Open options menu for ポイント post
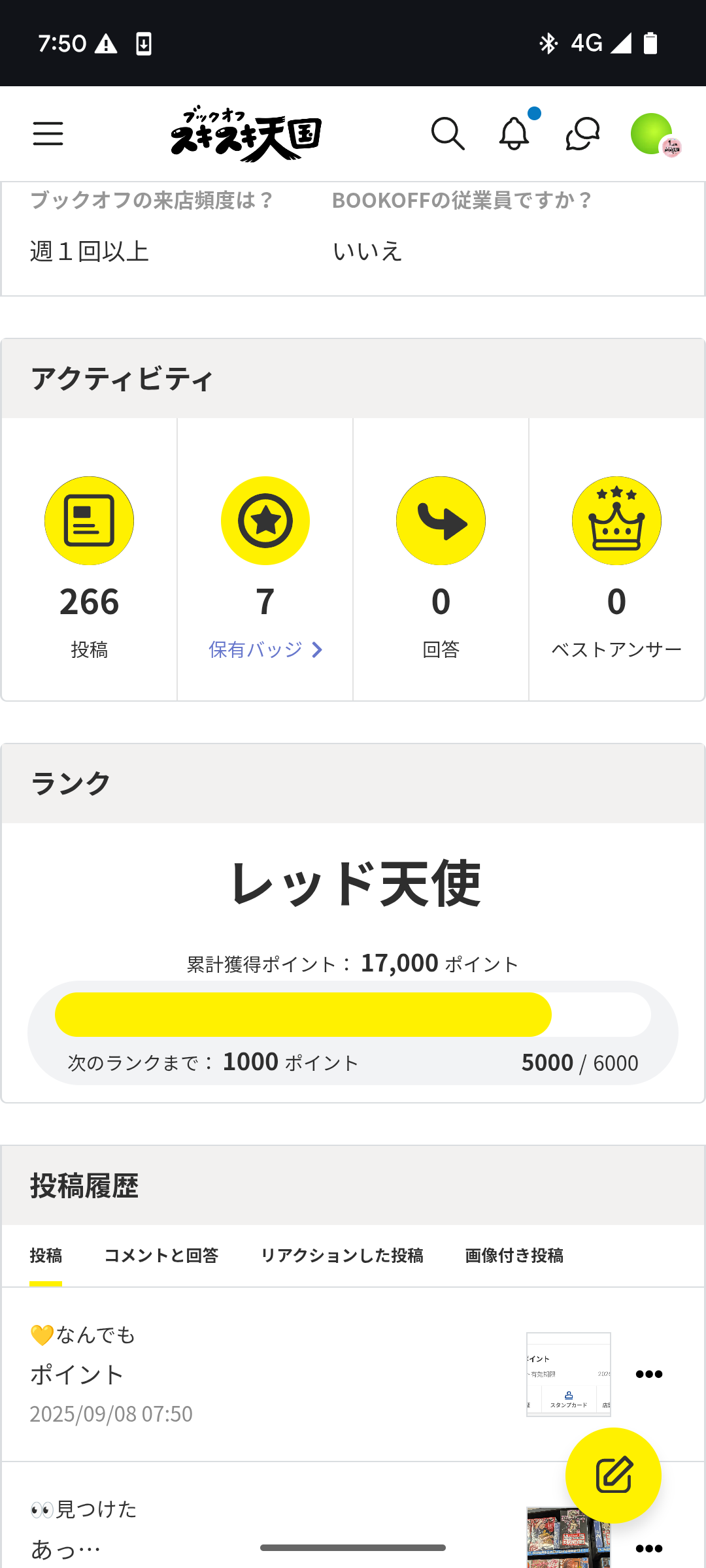This screenshot has height=1568, width=706. pyautogui.click(x=648, y=1375)
